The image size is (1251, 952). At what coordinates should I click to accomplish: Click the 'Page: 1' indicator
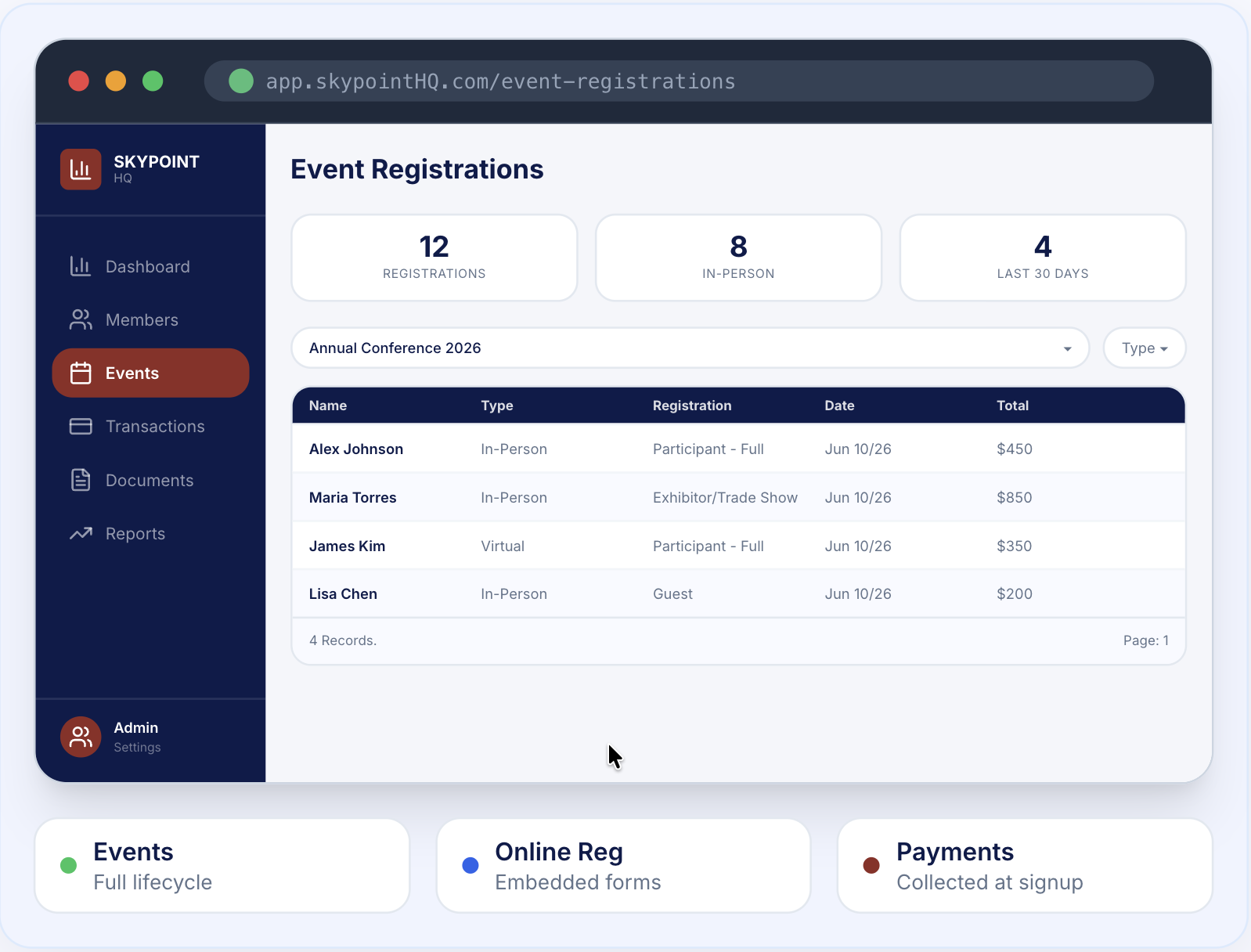click(x=1146, y=640)
